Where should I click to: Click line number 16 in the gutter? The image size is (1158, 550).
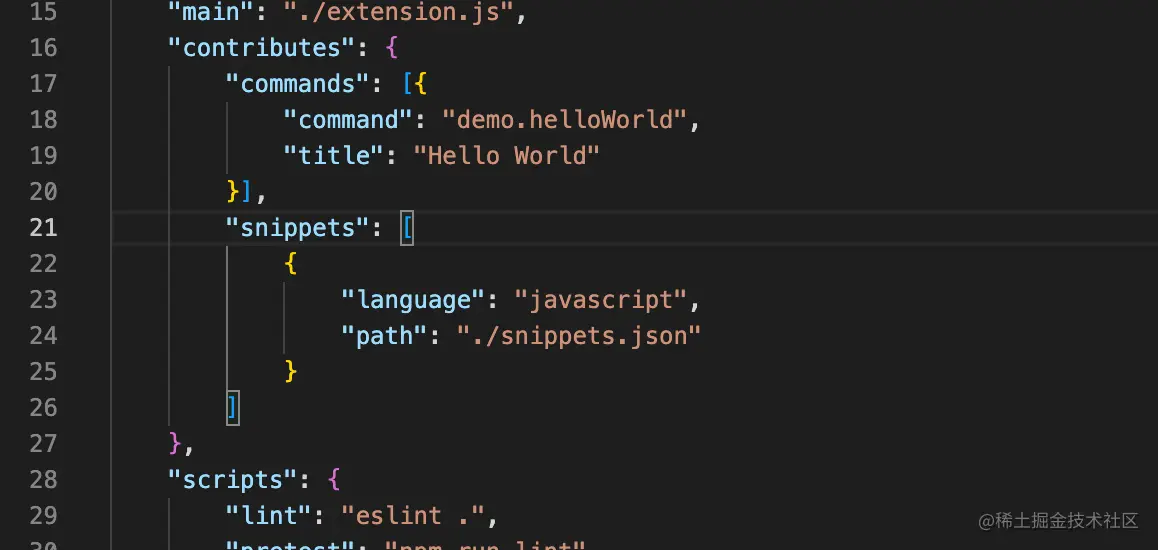click(x=43, y=48)
